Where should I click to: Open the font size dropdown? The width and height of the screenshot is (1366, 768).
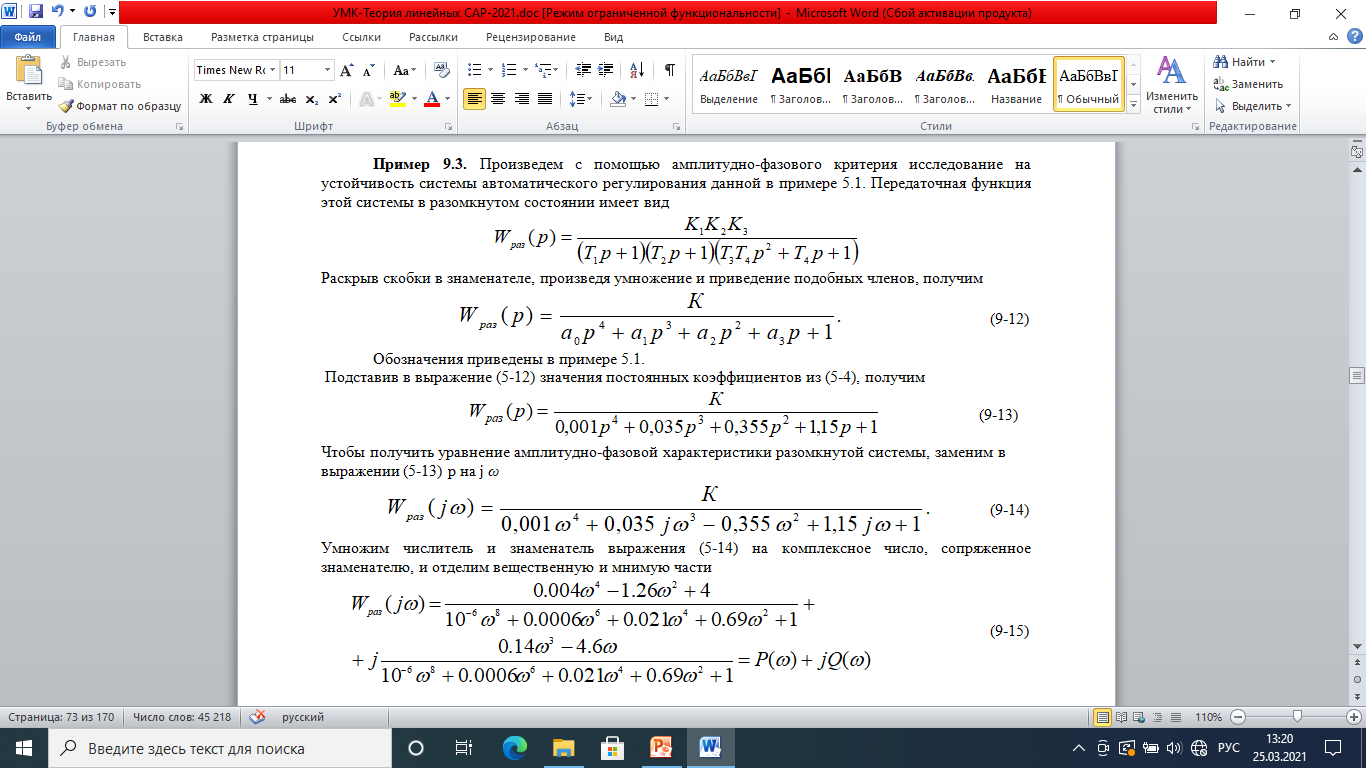point(327,70)
